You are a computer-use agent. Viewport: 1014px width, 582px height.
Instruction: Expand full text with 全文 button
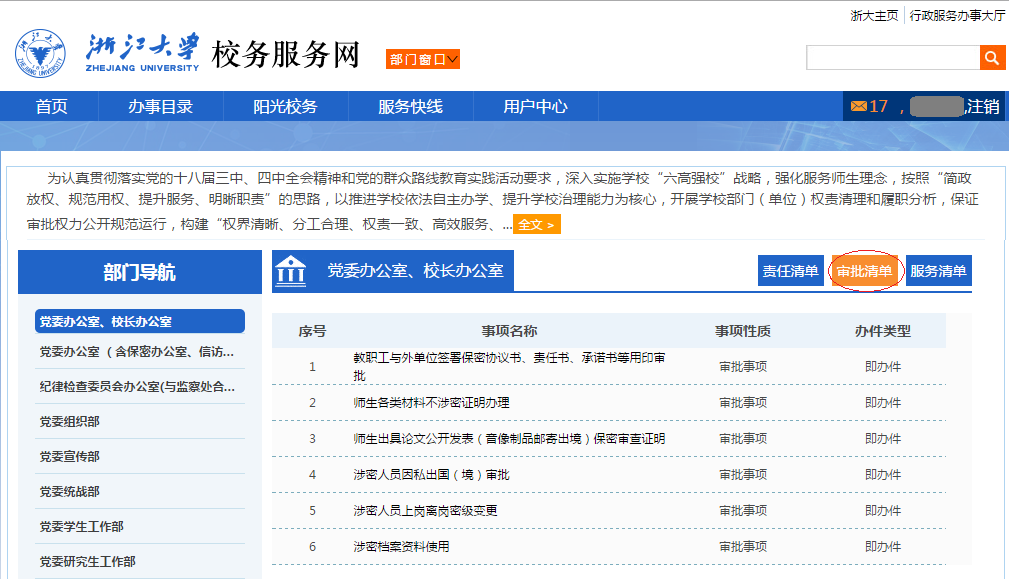(x=536, y=225)
